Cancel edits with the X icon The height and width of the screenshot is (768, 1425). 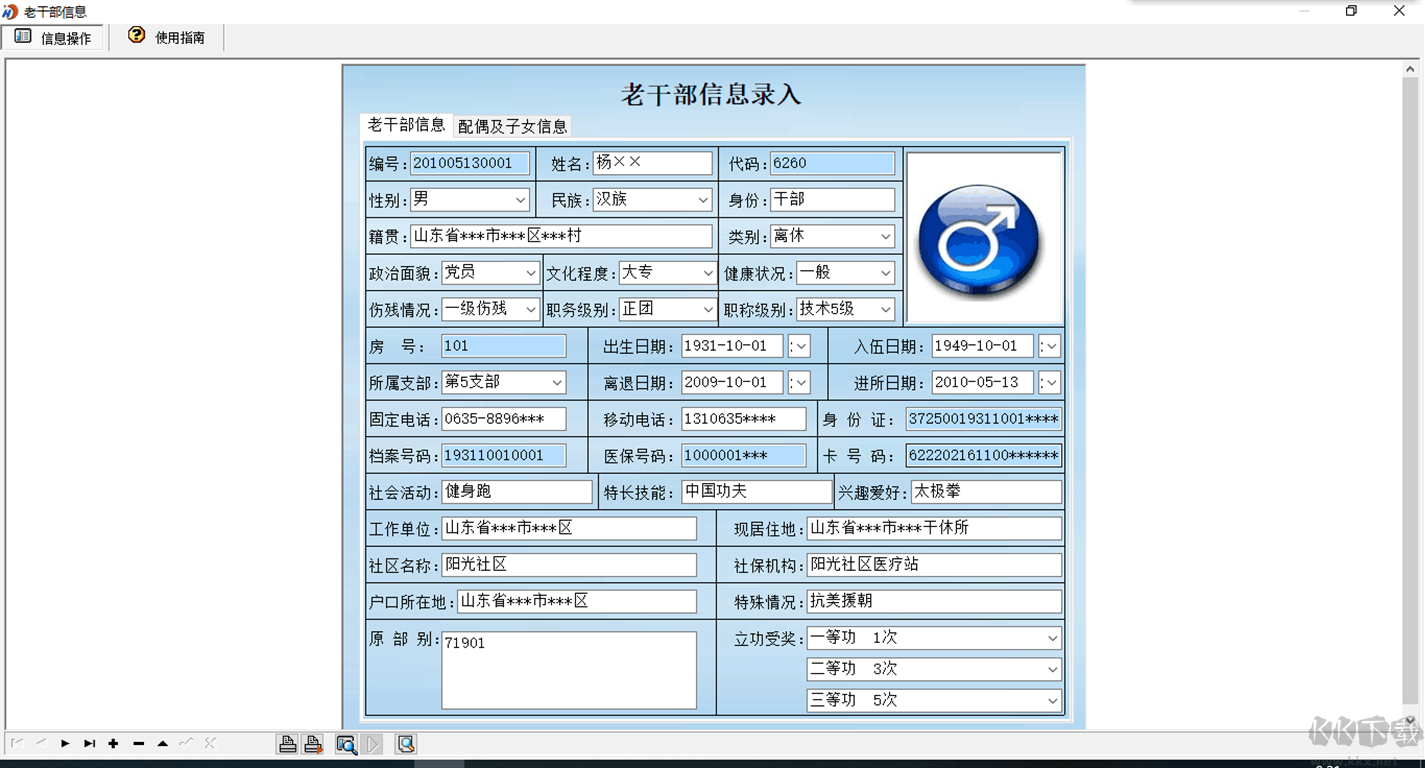coord(209,743)
